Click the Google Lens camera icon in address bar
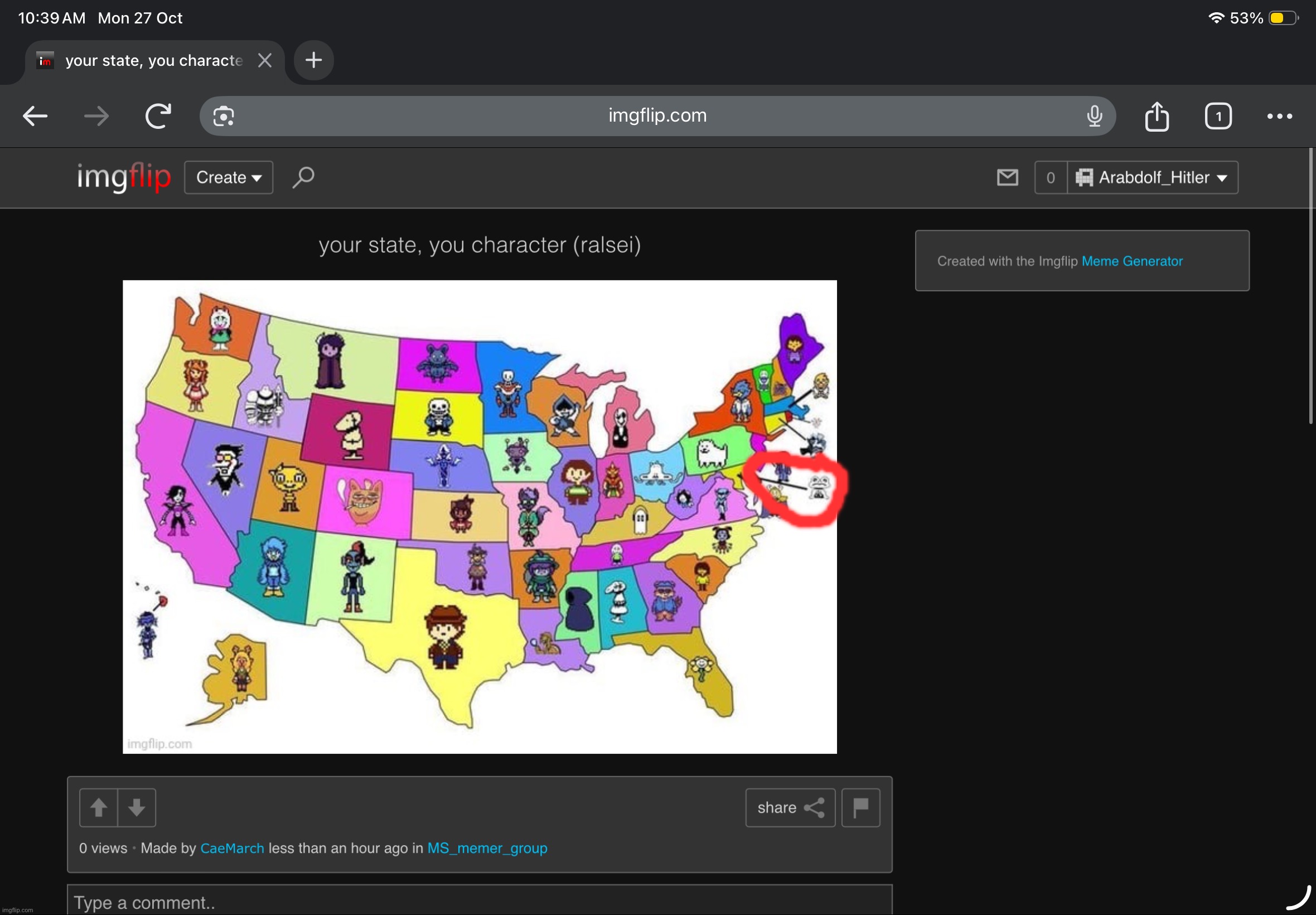This screenshot has height=915, width=1316. tap(224, 117)
